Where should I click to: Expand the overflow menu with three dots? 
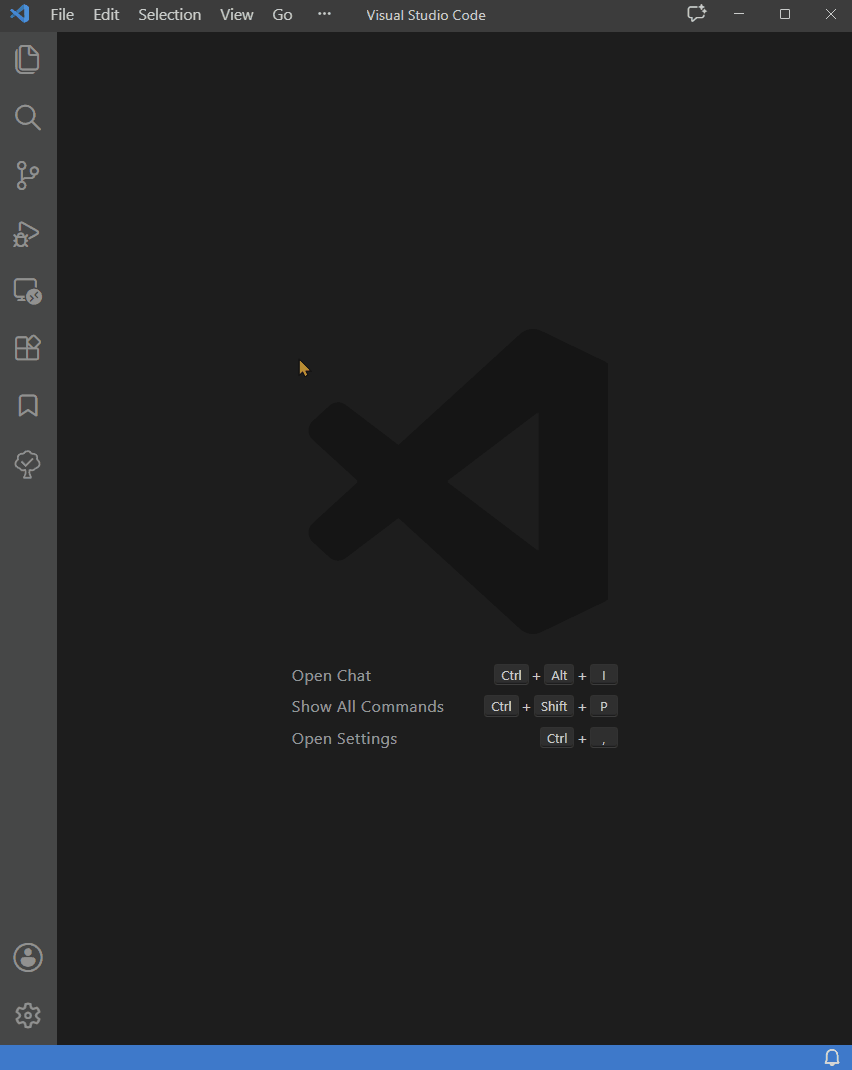coord(324,14)
